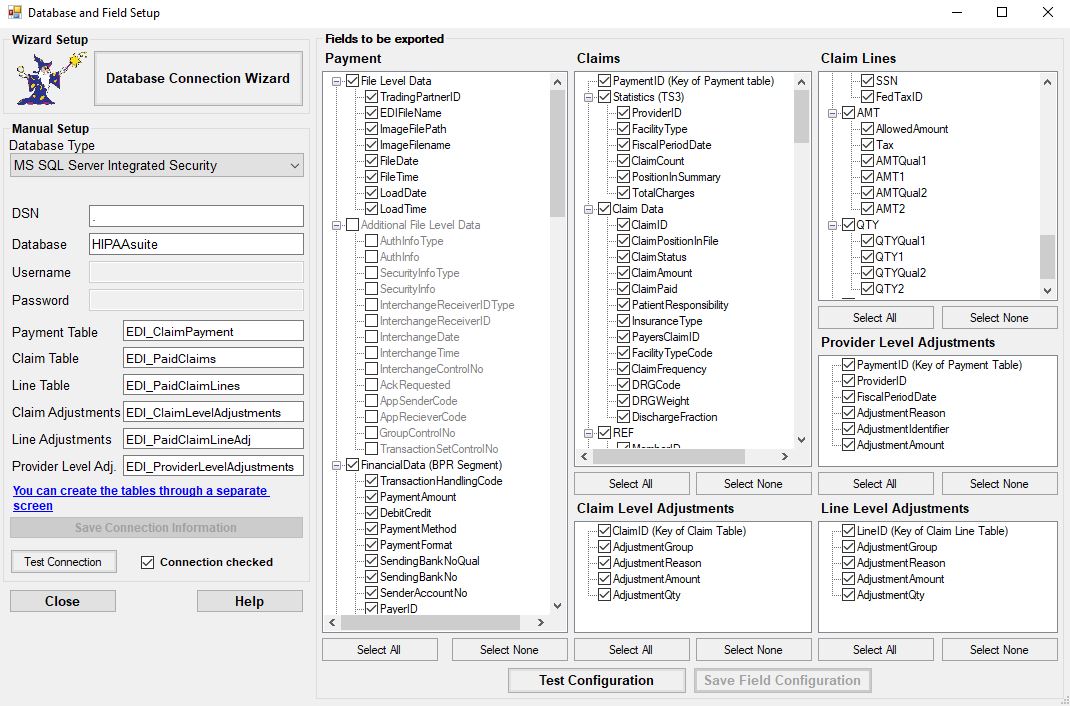Viewport: 1070px width, 706px height.
Task: Collapse the QTY node in Claim Lines
Action: [832, 225]
